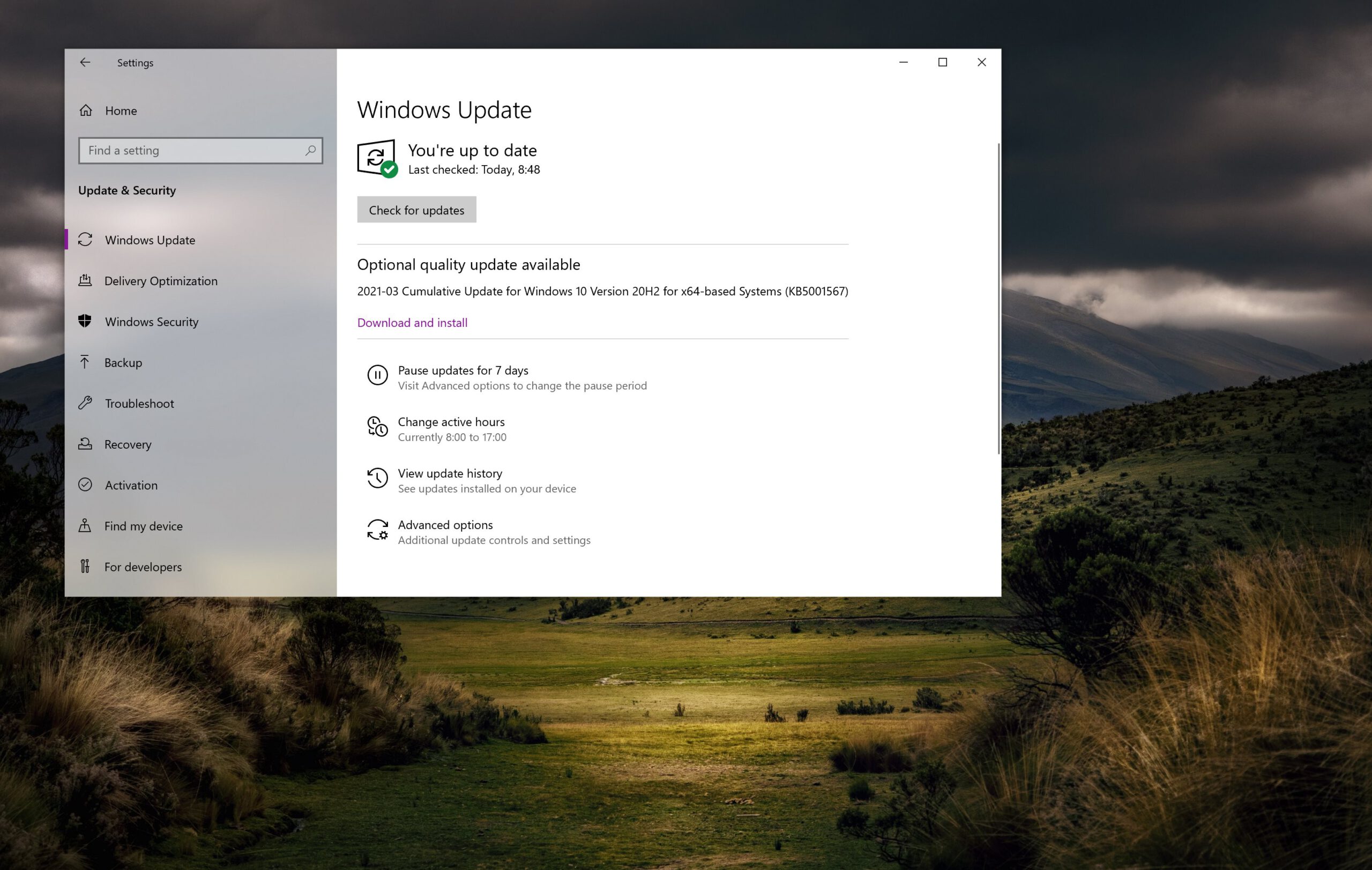The width and height of the screenshot is (1372, 870).
Task: Open the Recovery section
Action: tap(128, 444)
